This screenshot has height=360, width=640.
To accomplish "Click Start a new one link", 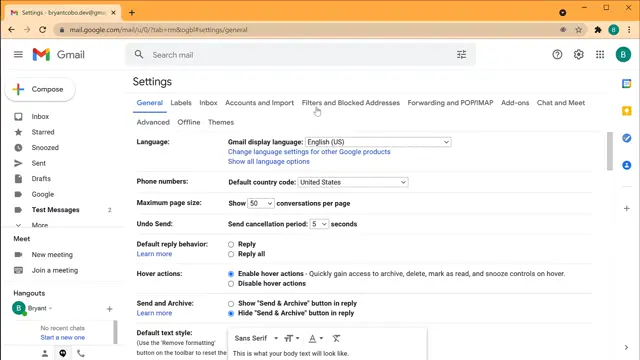I will (x=62, y=338).
